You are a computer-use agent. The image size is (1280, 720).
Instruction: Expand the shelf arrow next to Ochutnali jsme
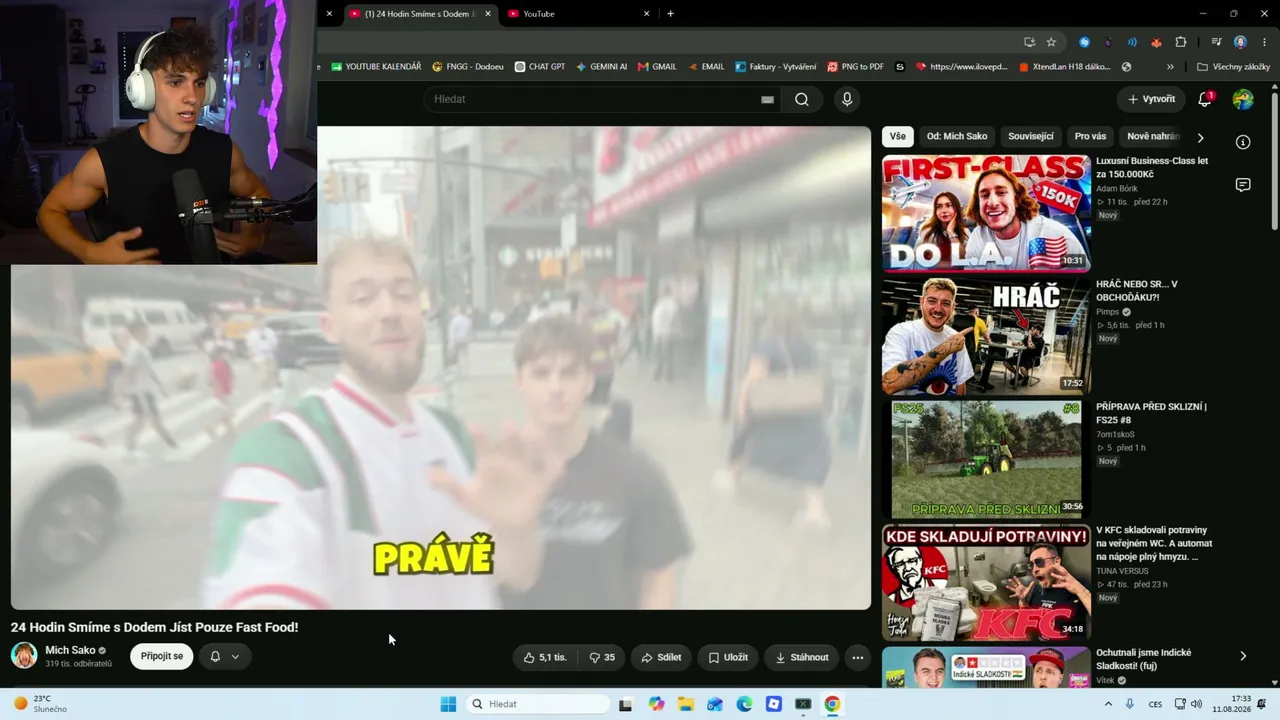click(x=1243, y=656)
